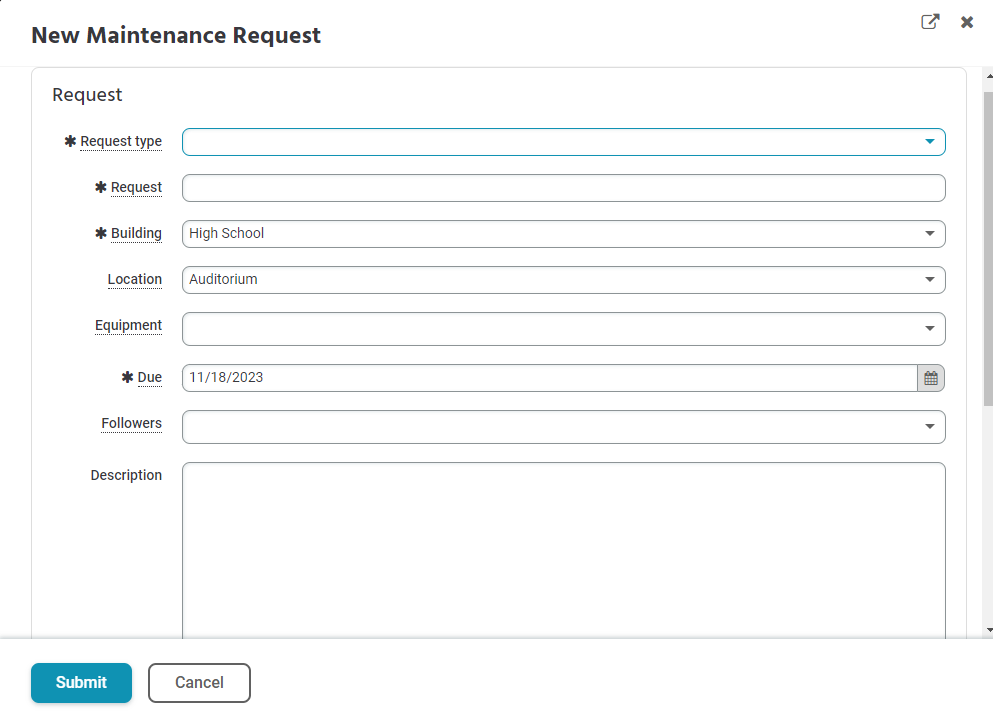This screenshot has width=993, height=720.
Task: Open the Location dropdown list
Action: coord(930,280)
